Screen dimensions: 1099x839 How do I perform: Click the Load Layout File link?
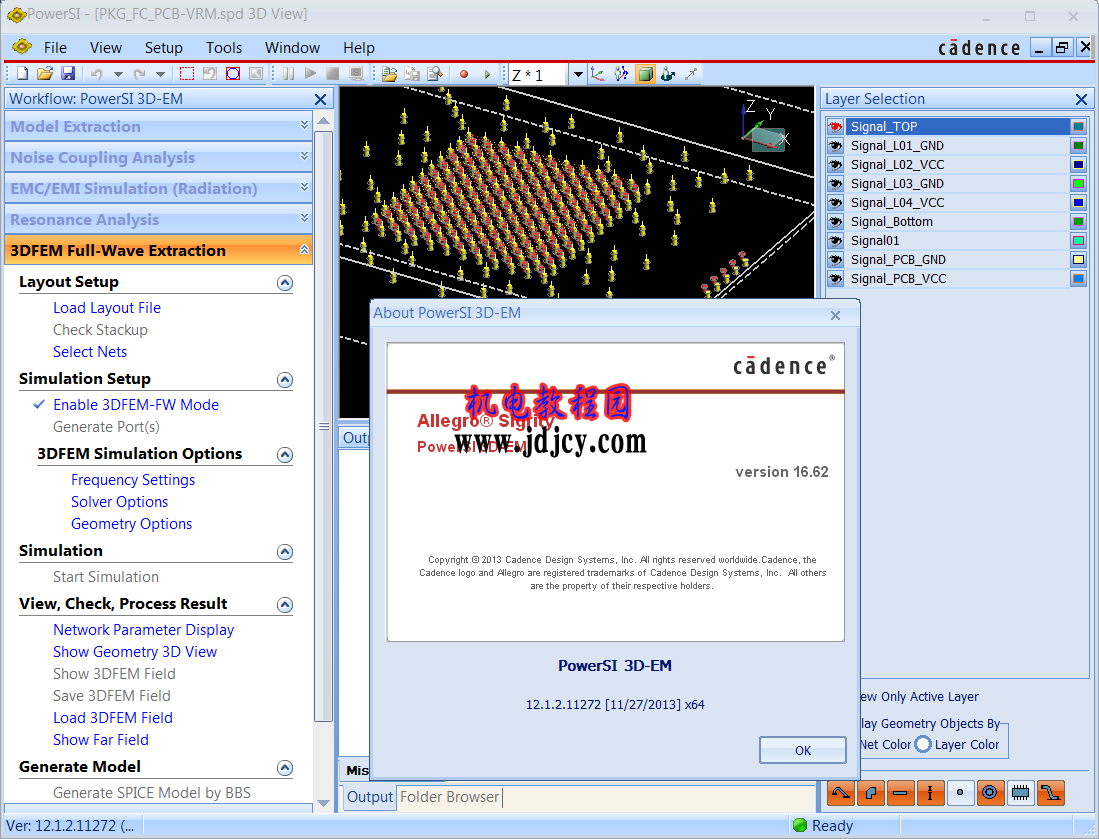pyautogui.click(x=107, y=308)
